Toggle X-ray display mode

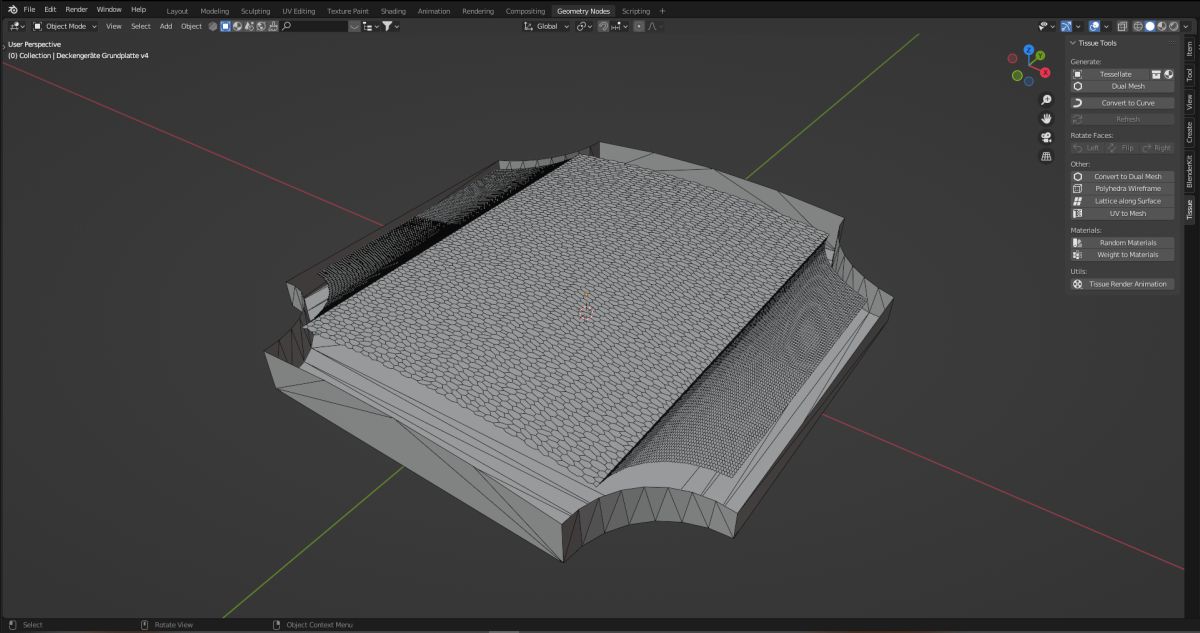(1123, 26)
